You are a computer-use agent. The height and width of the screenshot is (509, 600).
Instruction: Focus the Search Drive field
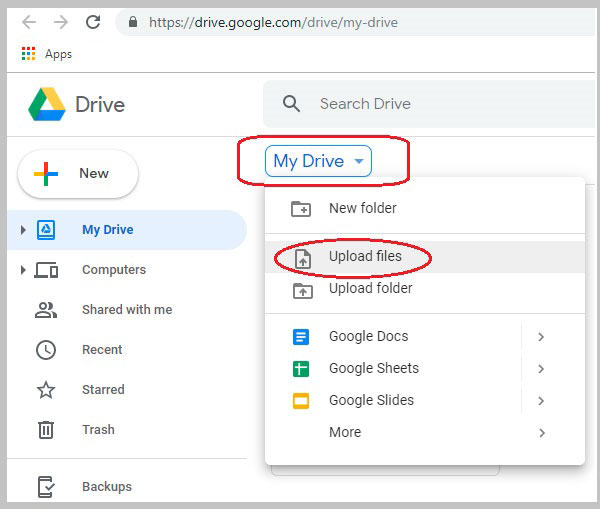[x=431, y=104]
